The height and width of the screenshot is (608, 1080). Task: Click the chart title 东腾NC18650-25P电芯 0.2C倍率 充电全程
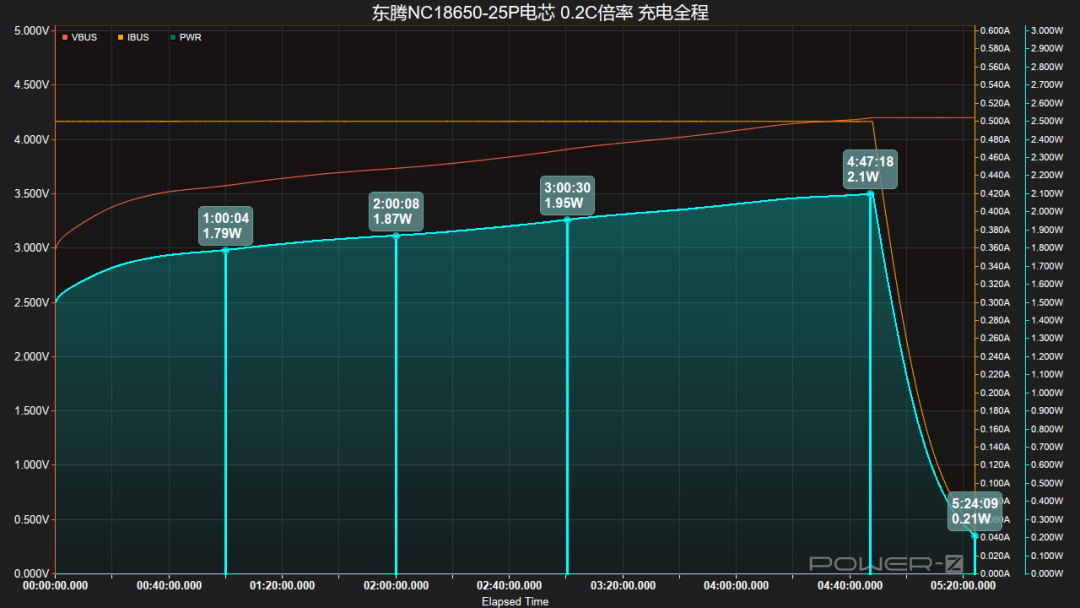[x=540, y=12]
